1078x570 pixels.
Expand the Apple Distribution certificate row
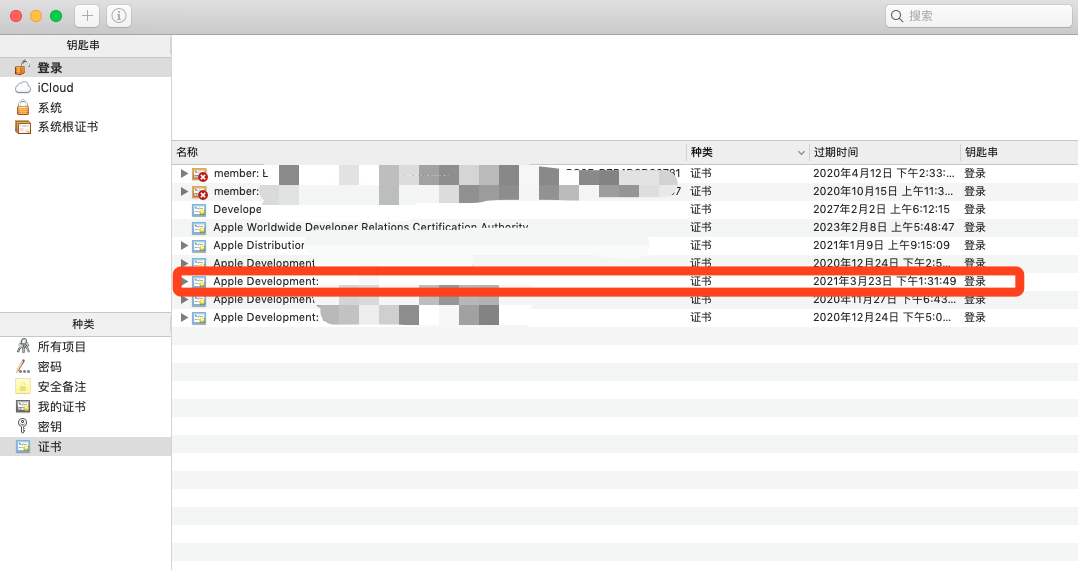coord(184,245)
